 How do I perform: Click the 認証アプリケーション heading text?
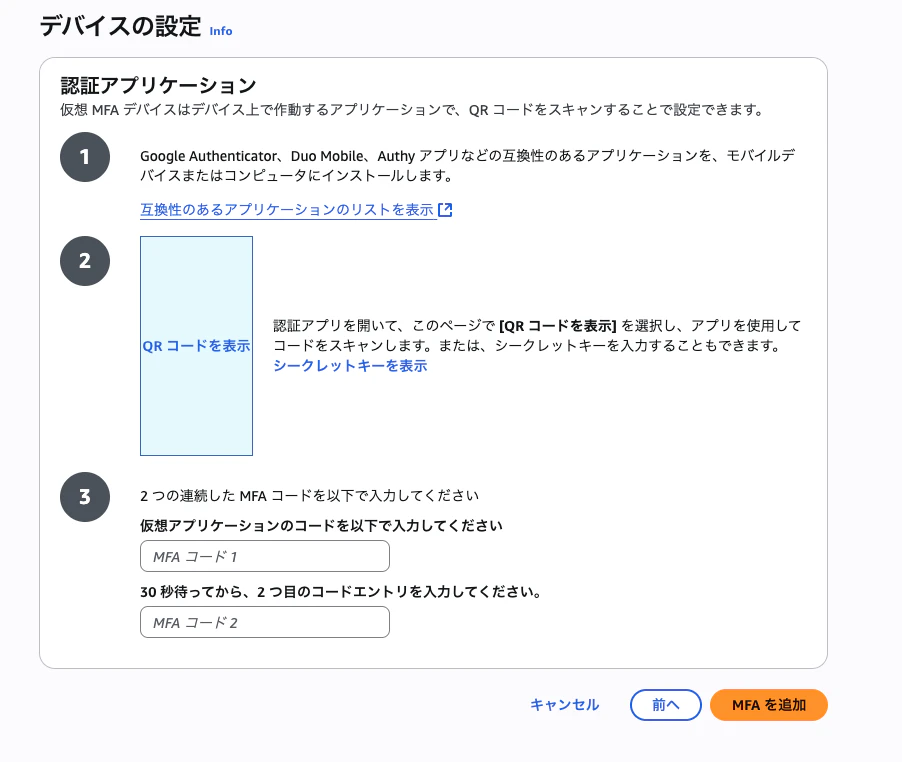tap(158, 86)
